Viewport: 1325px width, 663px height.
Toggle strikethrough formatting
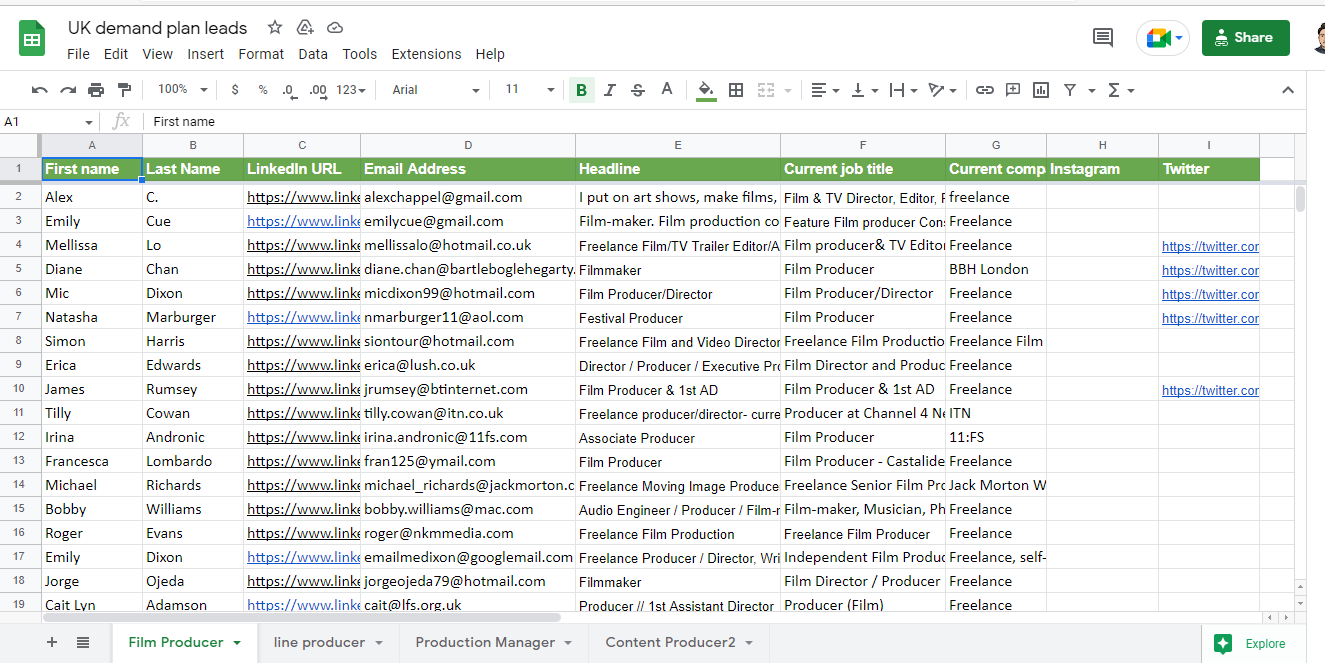coord(638,90)
